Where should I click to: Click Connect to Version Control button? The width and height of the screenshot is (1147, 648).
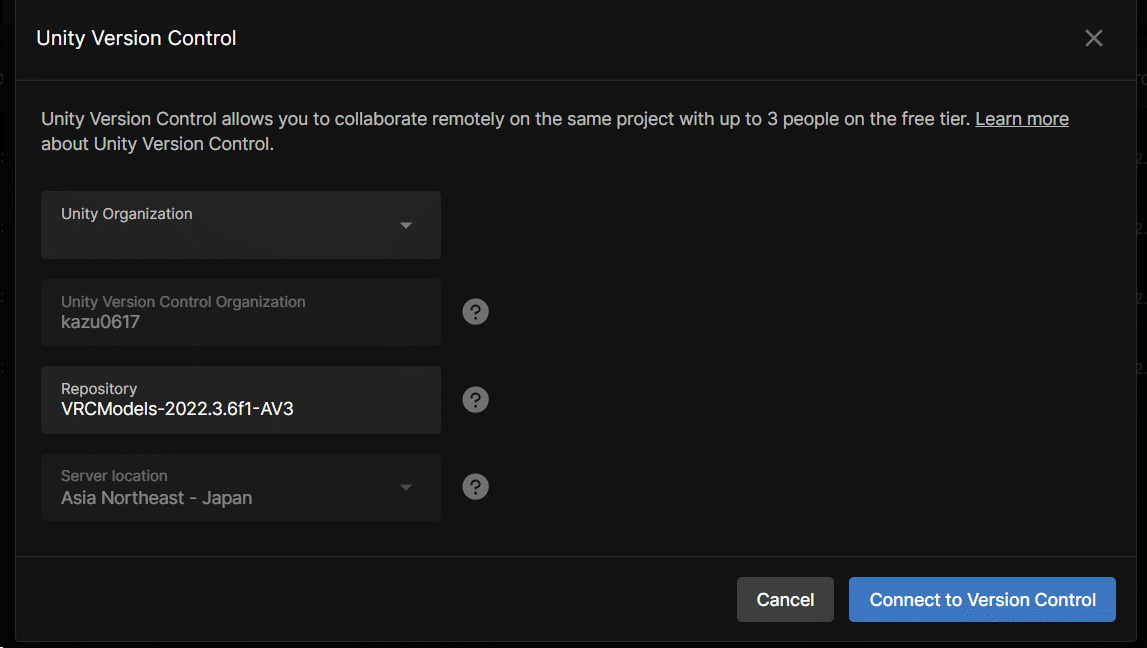point(982,600)
